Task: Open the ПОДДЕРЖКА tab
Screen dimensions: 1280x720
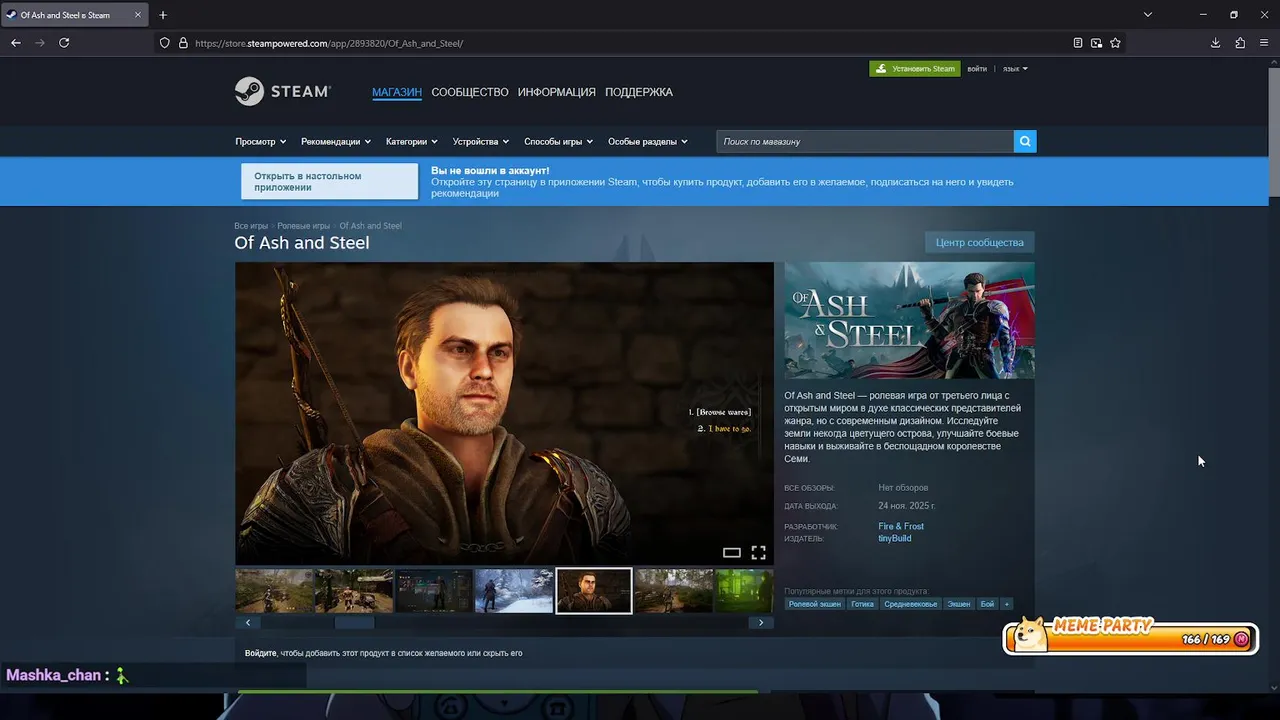Action: 639,92
